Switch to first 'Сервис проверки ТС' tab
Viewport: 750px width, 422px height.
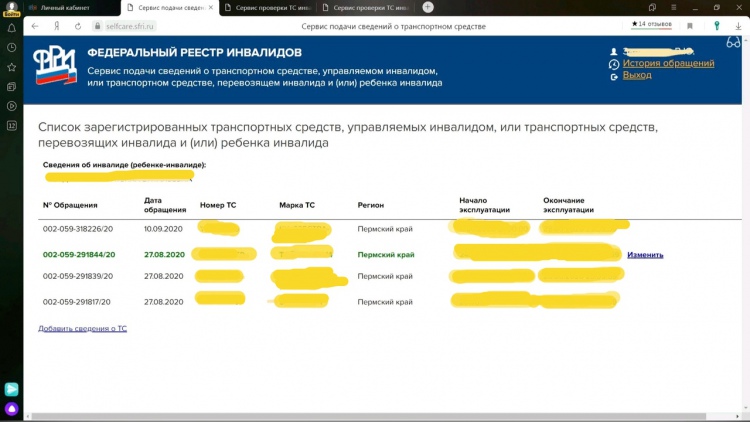tap(265, 7)
